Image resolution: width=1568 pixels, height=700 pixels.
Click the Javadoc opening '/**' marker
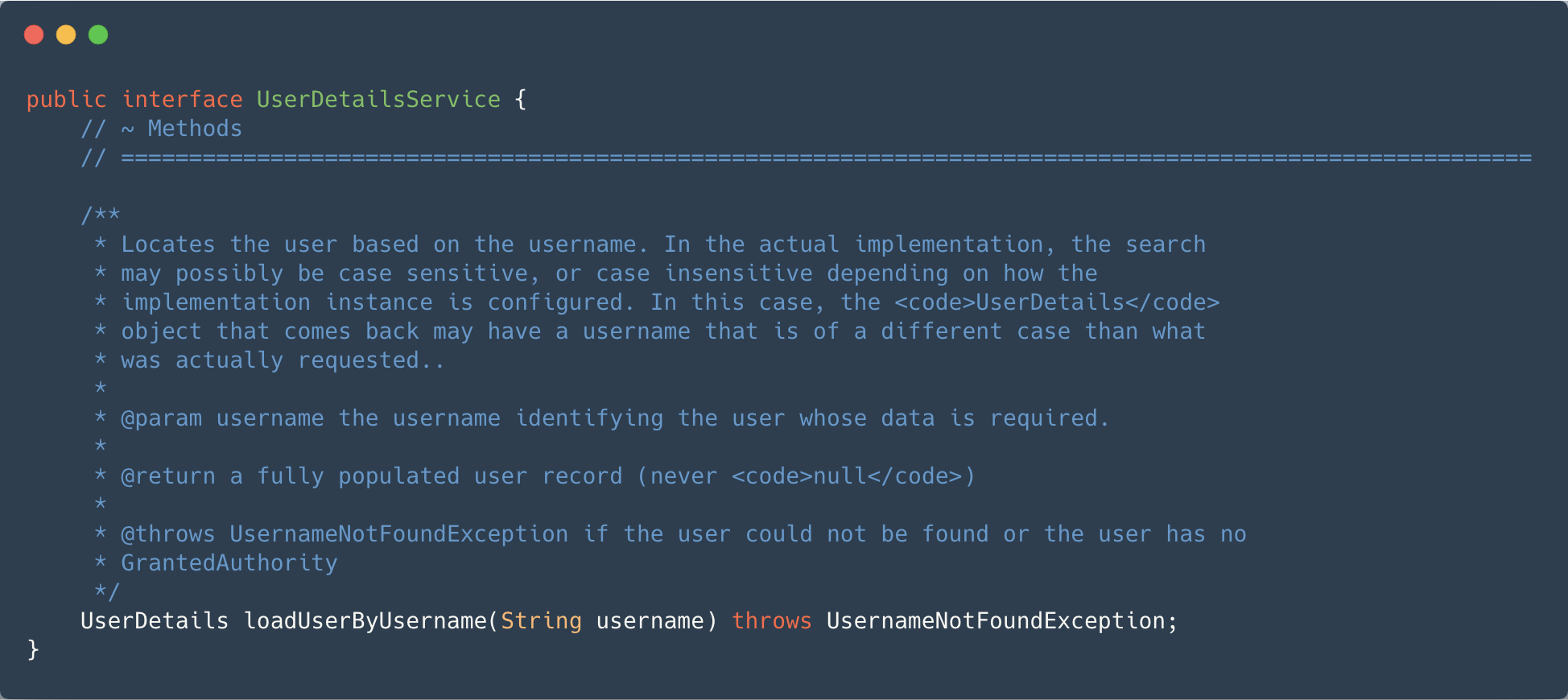click(101, 216)
